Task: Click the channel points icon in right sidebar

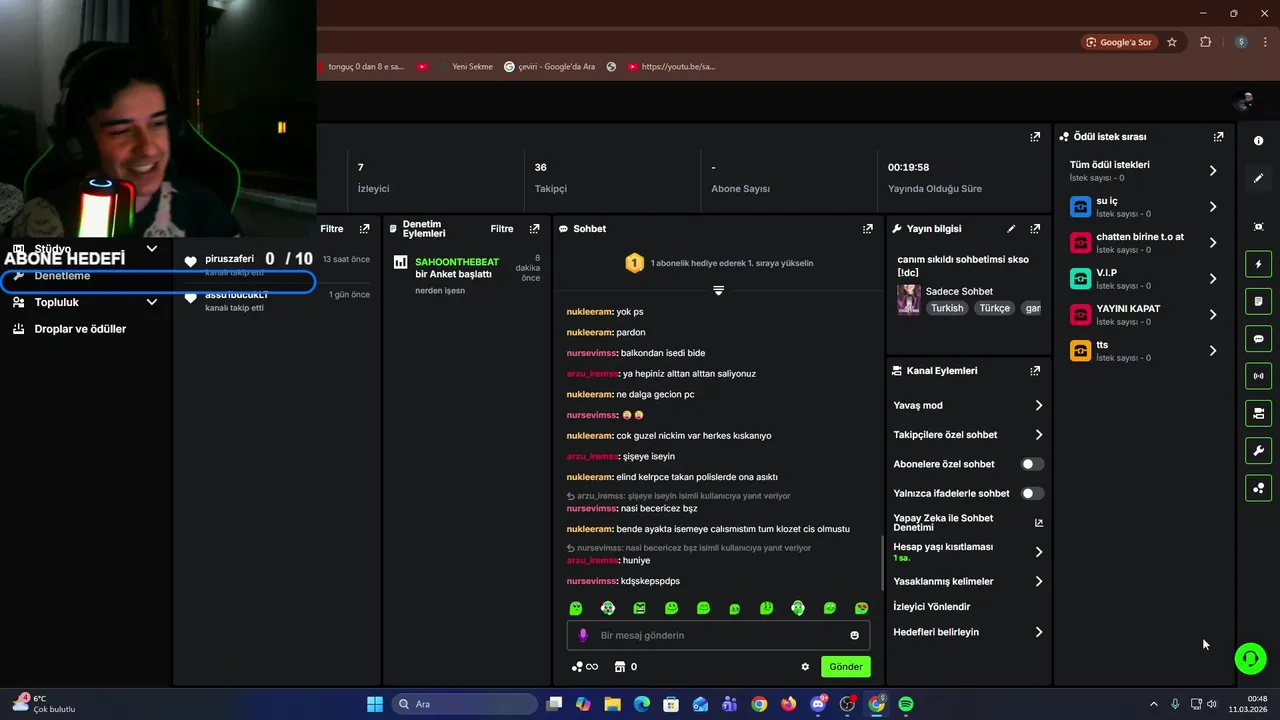Action: pos(1258,488)
